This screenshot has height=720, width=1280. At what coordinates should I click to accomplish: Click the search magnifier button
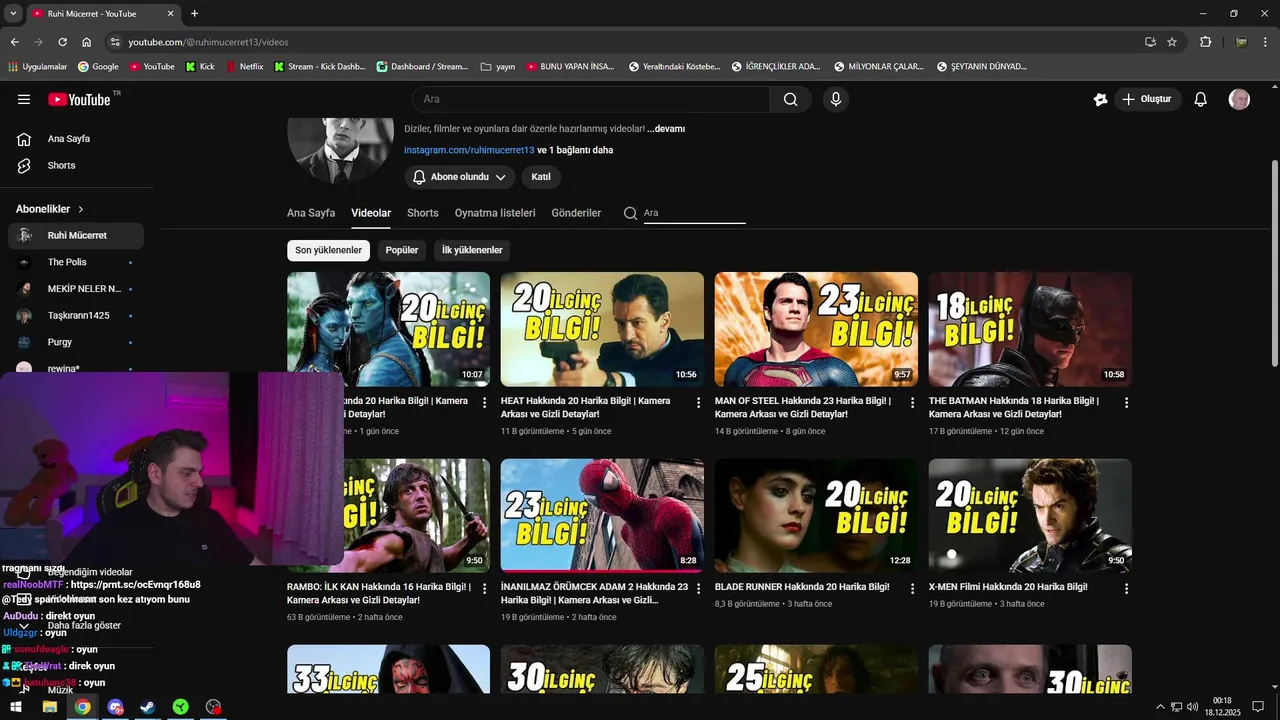(790, 99)
